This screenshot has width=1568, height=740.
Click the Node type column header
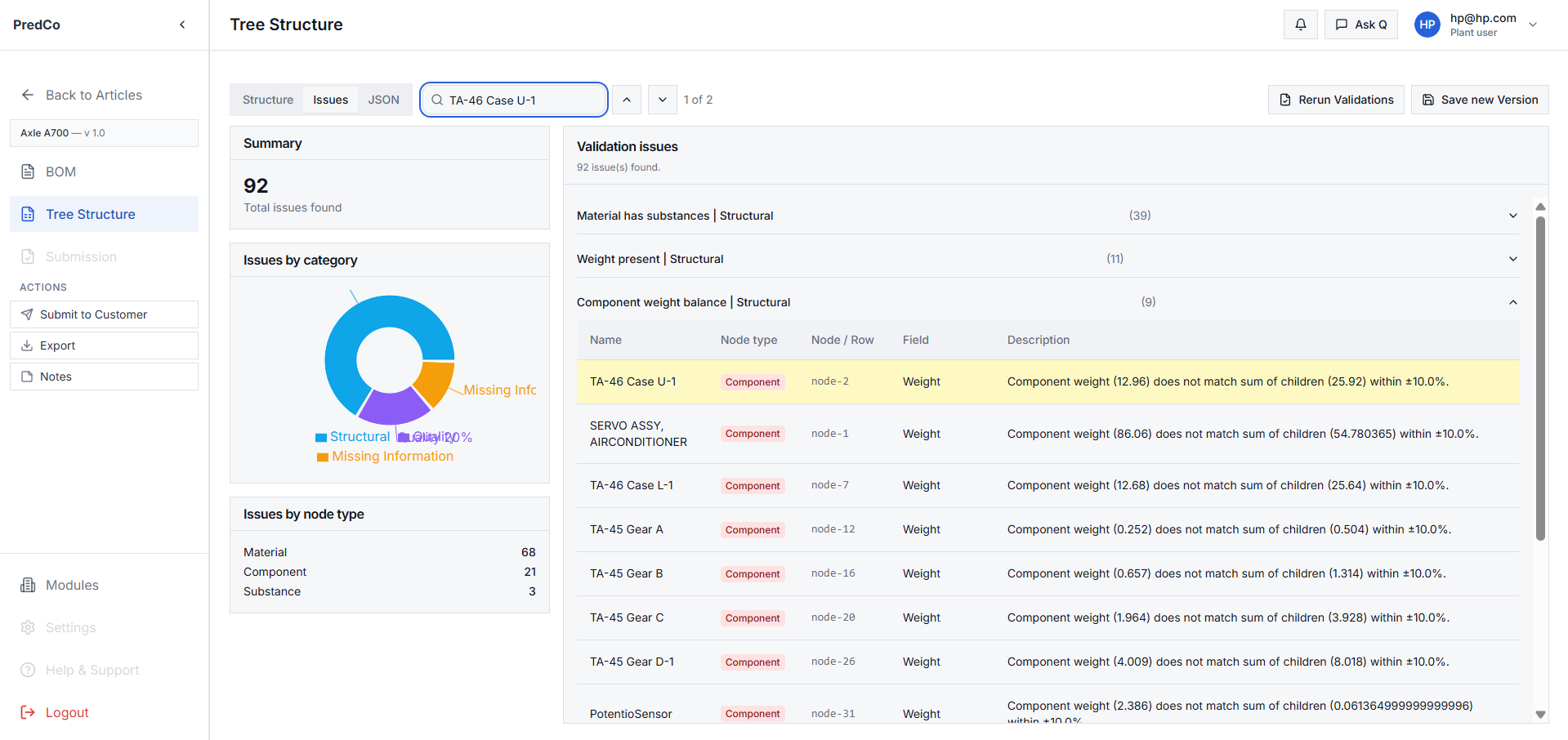(748, 340)
